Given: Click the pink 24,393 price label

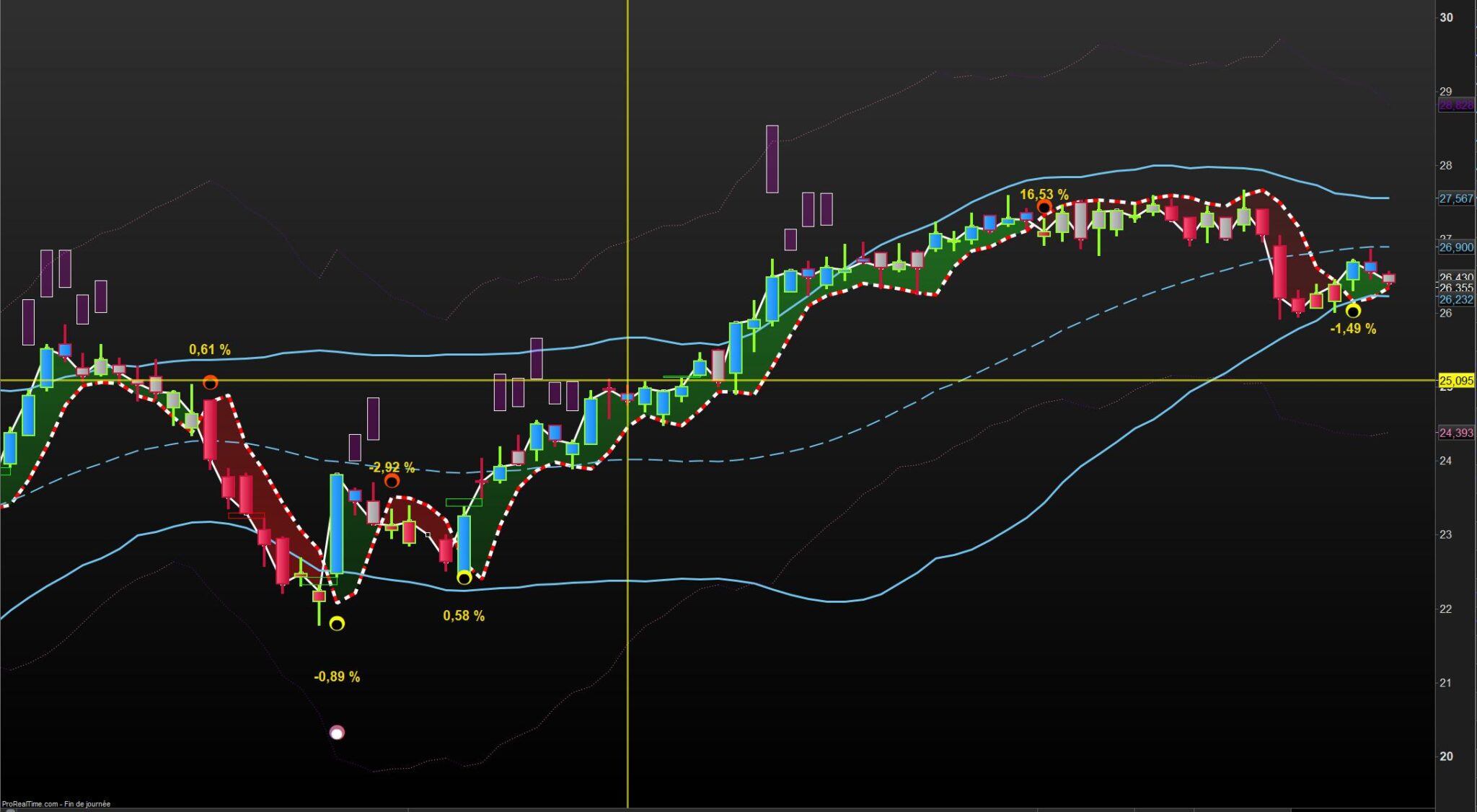Looking at the screenshot, I should (1456, 433).
